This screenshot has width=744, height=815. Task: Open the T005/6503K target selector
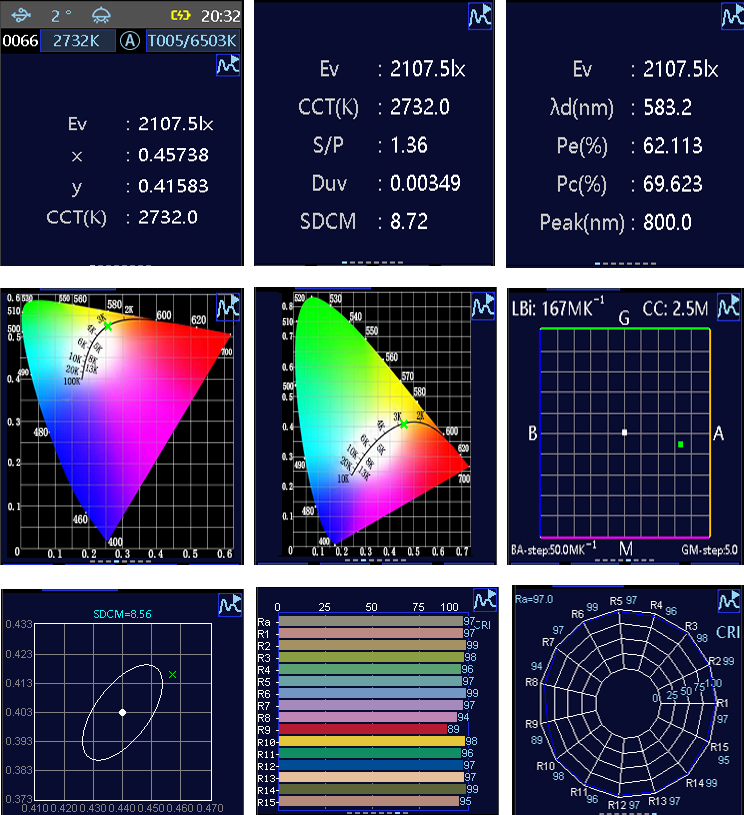(192, 41)
